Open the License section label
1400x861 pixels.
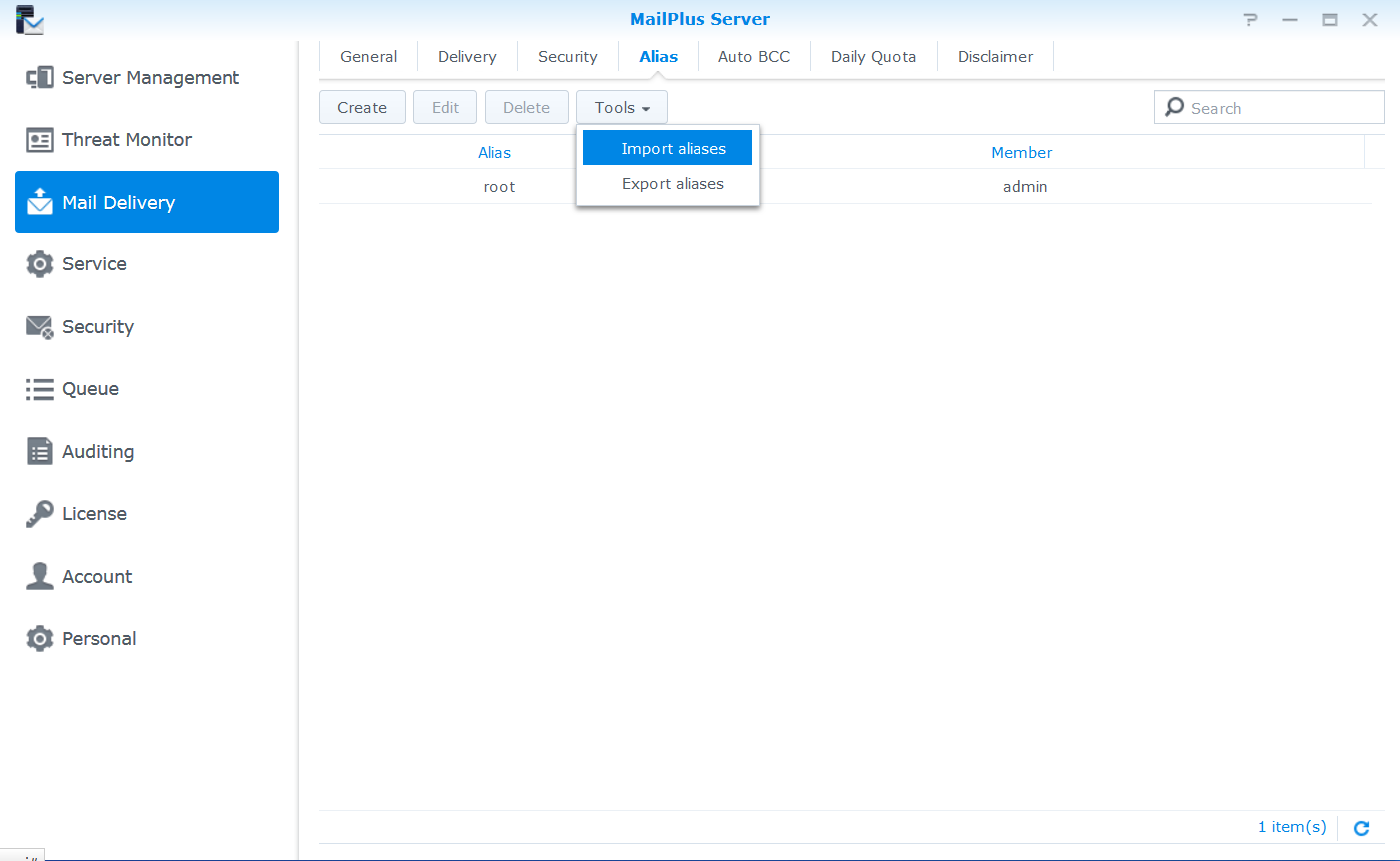94,514
